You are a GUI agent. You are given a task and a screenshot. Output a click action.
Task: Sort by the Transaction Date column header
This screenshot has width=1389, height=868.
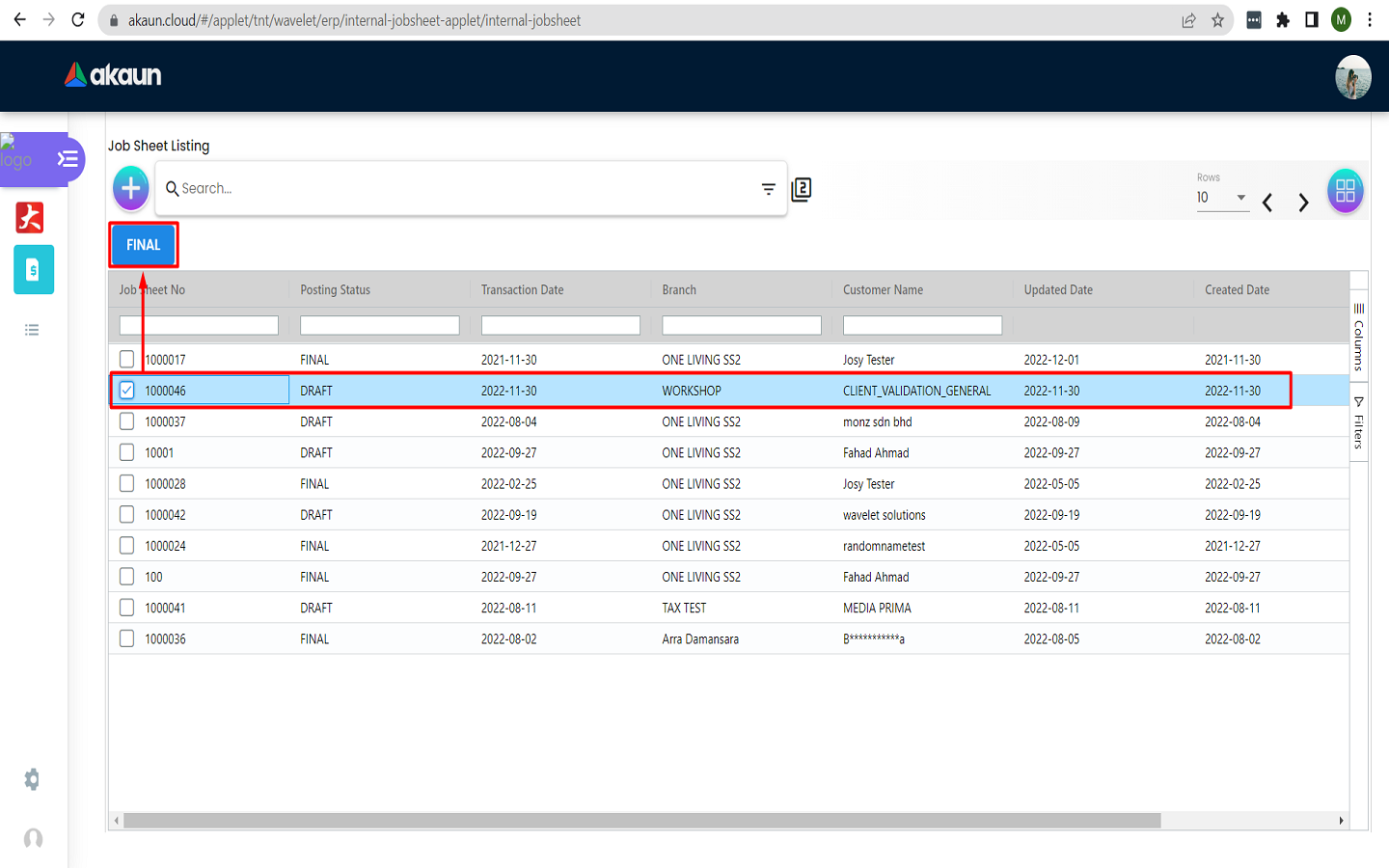(x=522, y=289)
